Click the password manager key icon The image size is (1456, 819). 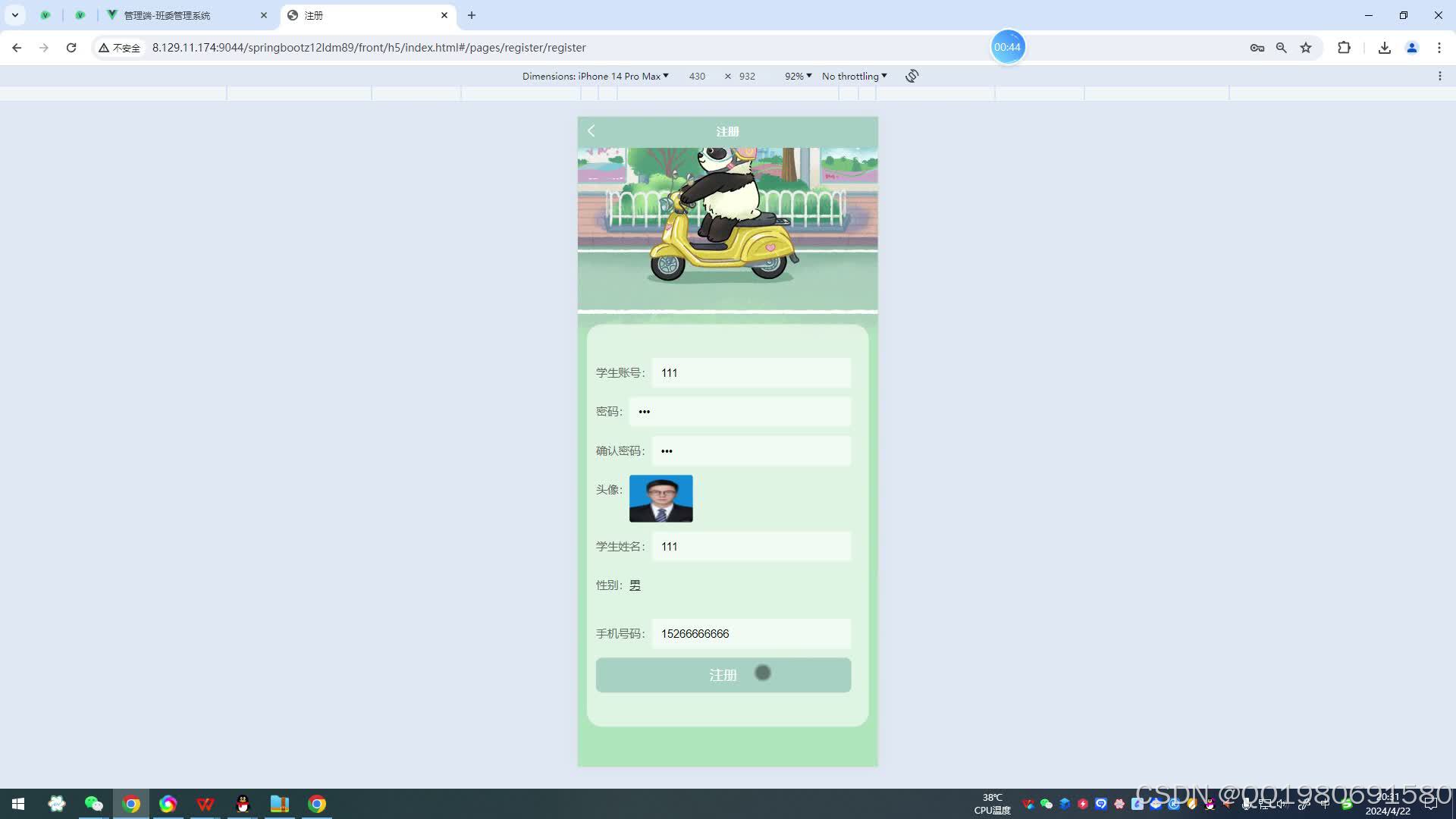pos(1257,48)
